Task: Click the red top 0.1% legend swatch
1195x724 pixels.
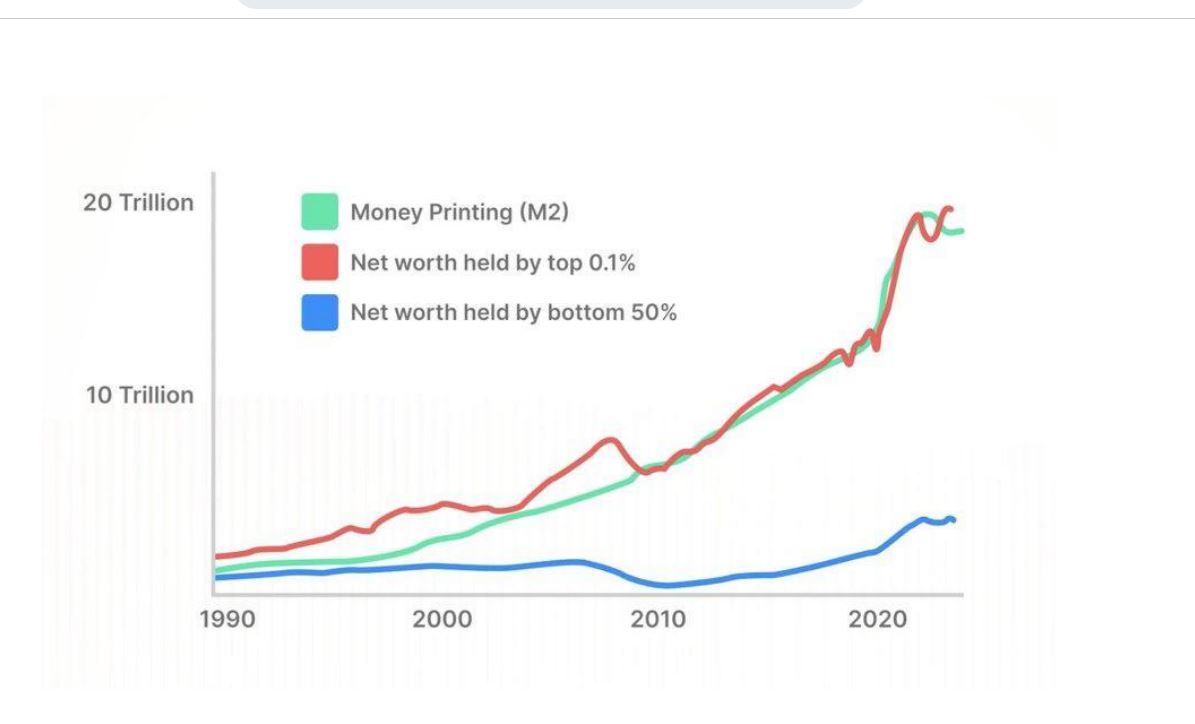Action: point(320,263)
